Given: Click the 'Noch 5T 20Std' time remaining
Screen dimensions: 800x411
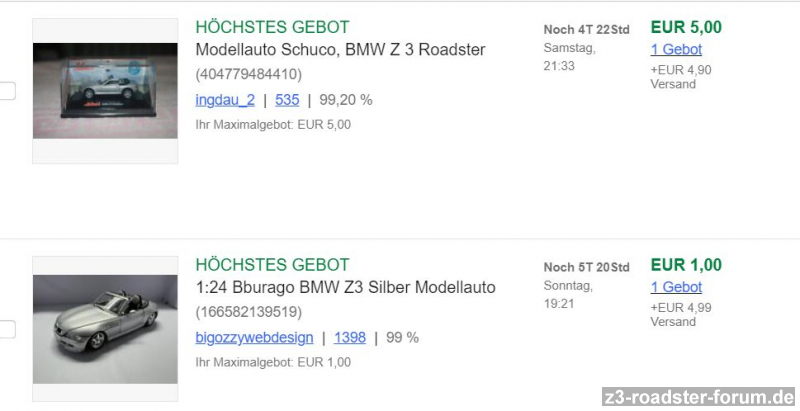Looking at the screenshot, I should pyautogui.click(x=586, y=267).
